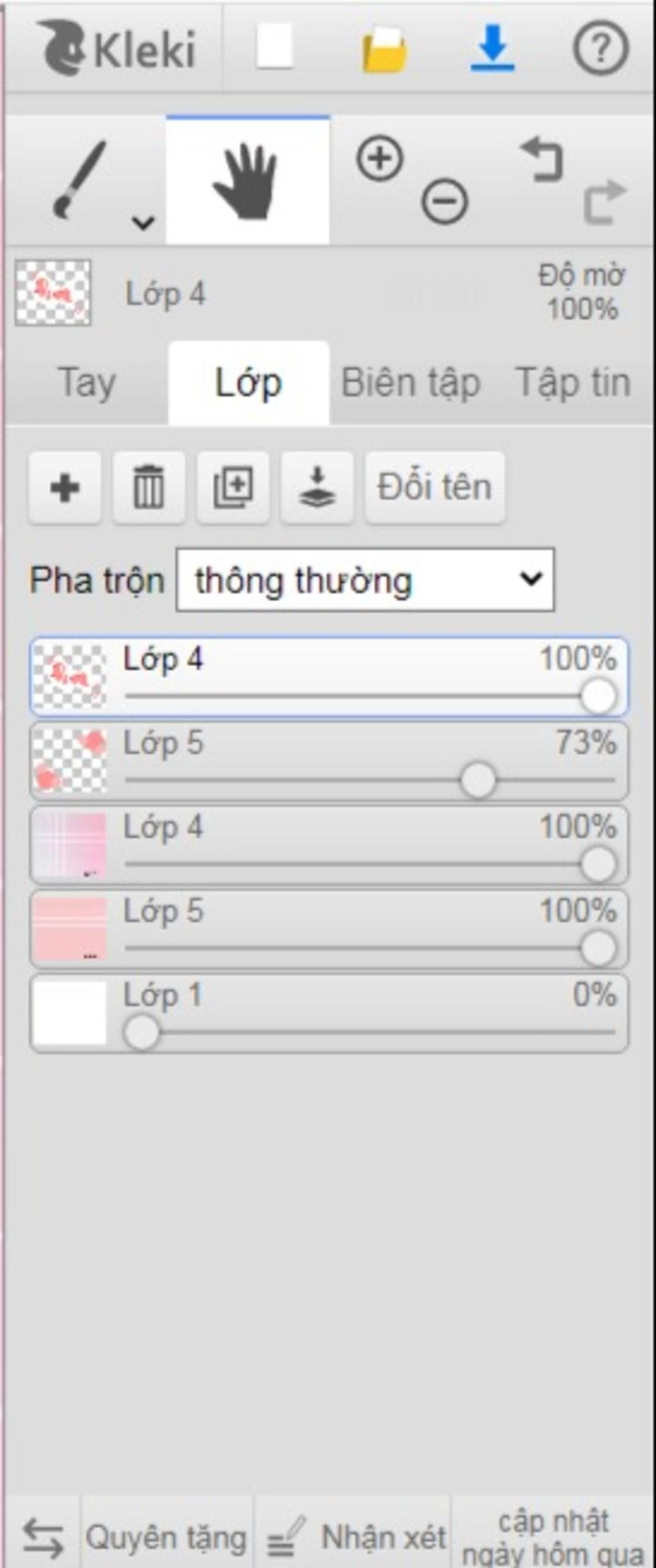Add a new layer with the plus button

[65, 488]
